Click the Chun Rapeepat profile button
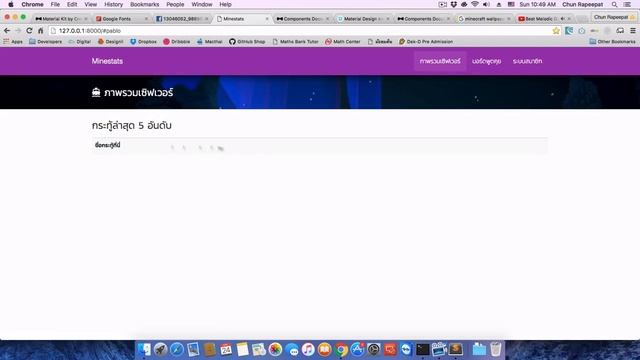 coord(613,18)
